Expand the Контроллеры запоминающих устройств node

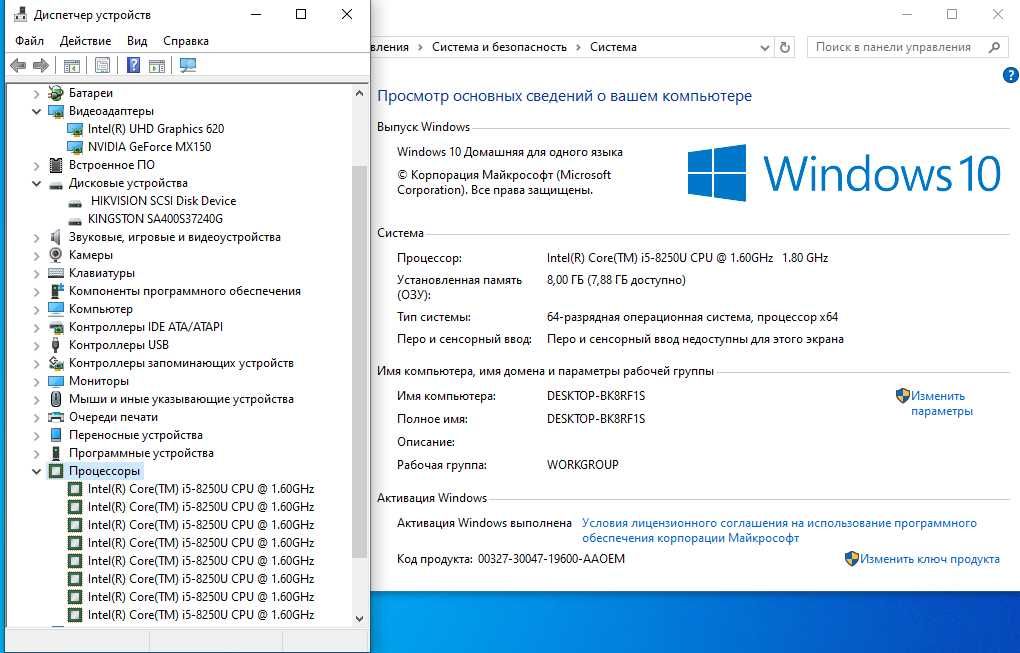point(36,364)
